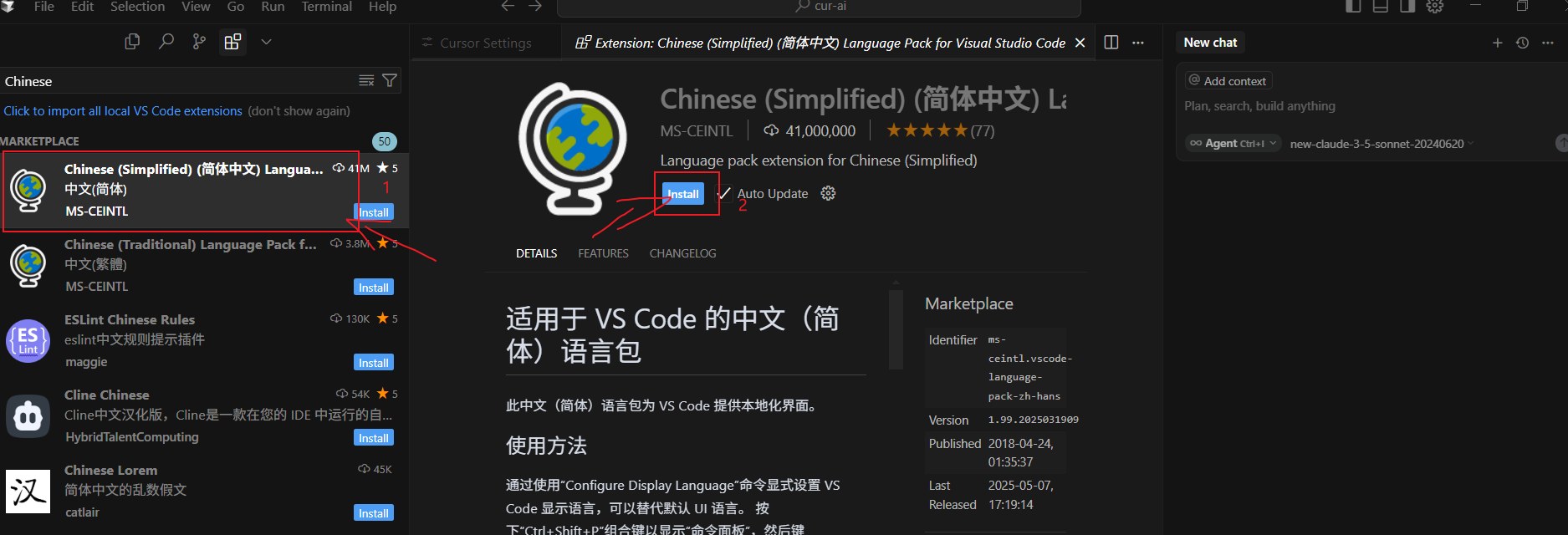Show chat history clock icon
This screenshot has height=535, width=1568.
tap(1522, 43)
